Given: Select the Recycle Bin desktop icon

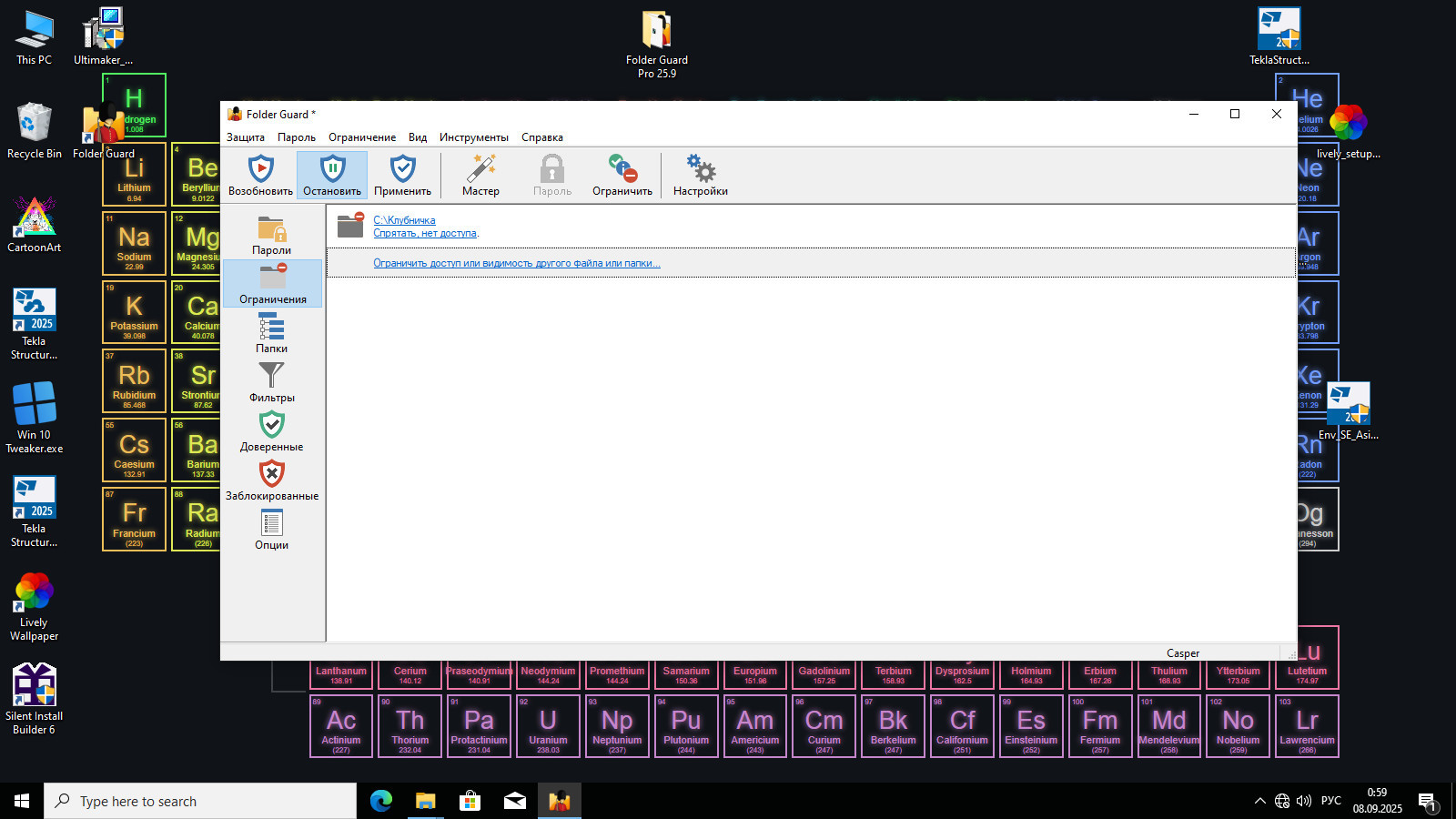Looking at the screenshot, I should pyautogui.click(x=35, y=131).
